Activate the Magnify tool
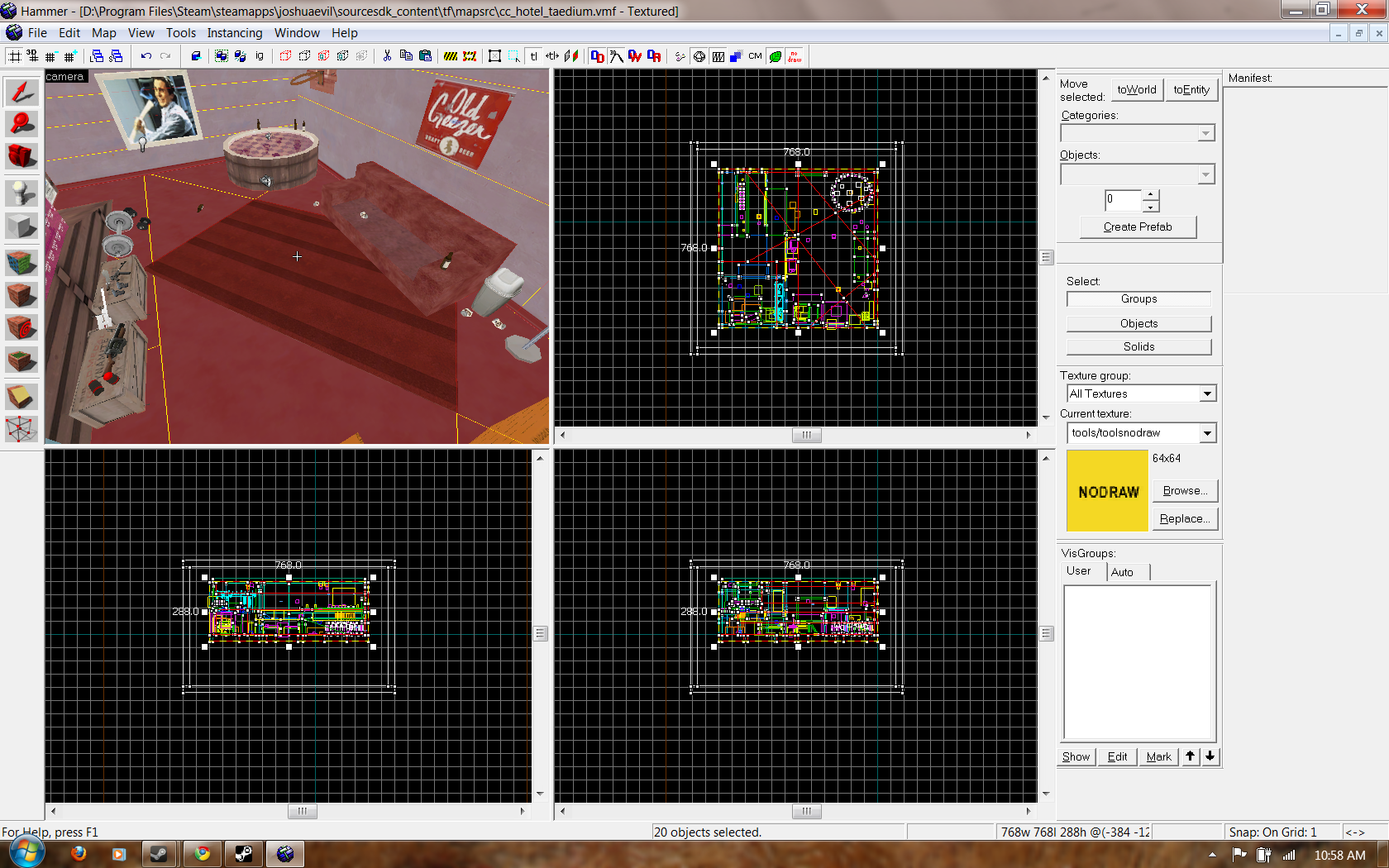Screen dimensions: 1389x868 pyautogui.click(x=21, y=124)
